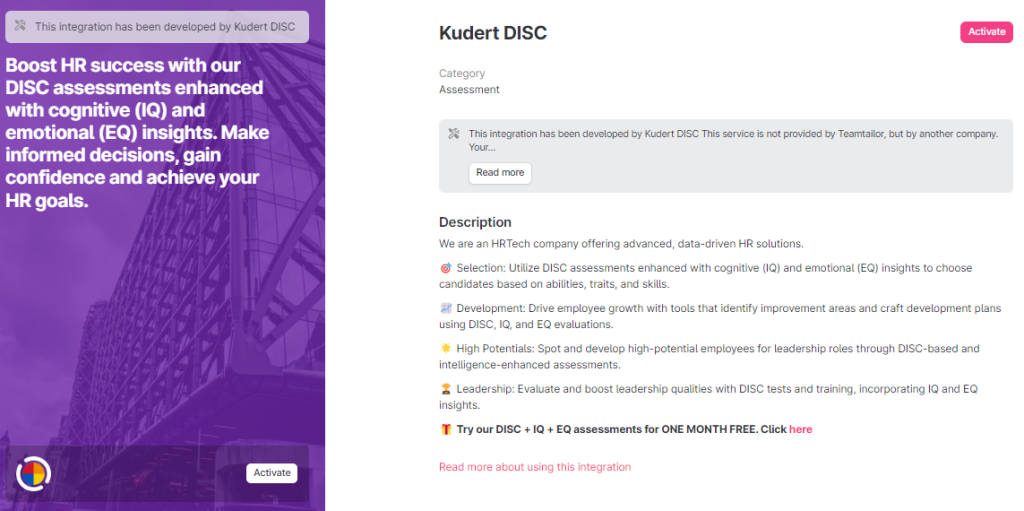This screenshot has height=511, width=1024.
Task: Click the target emoji beside Selection
Action: pos(446,269)
